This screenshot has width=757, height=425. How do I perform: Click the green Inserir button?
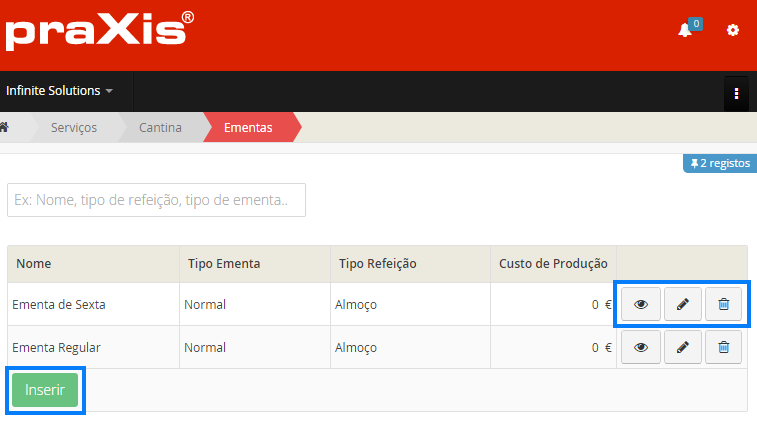45,390
